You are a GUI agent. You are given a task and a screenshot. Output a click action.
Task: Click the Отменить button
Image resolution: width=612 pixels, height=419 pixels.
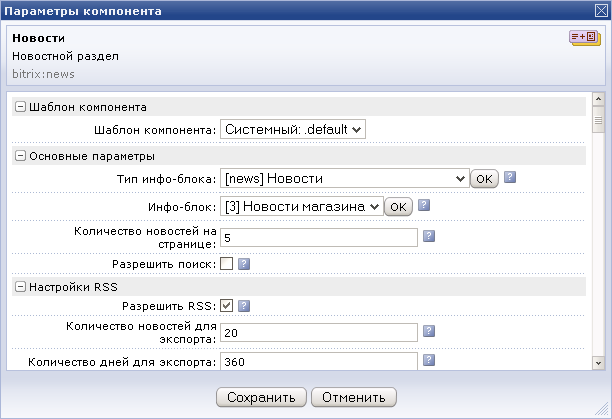354,397
